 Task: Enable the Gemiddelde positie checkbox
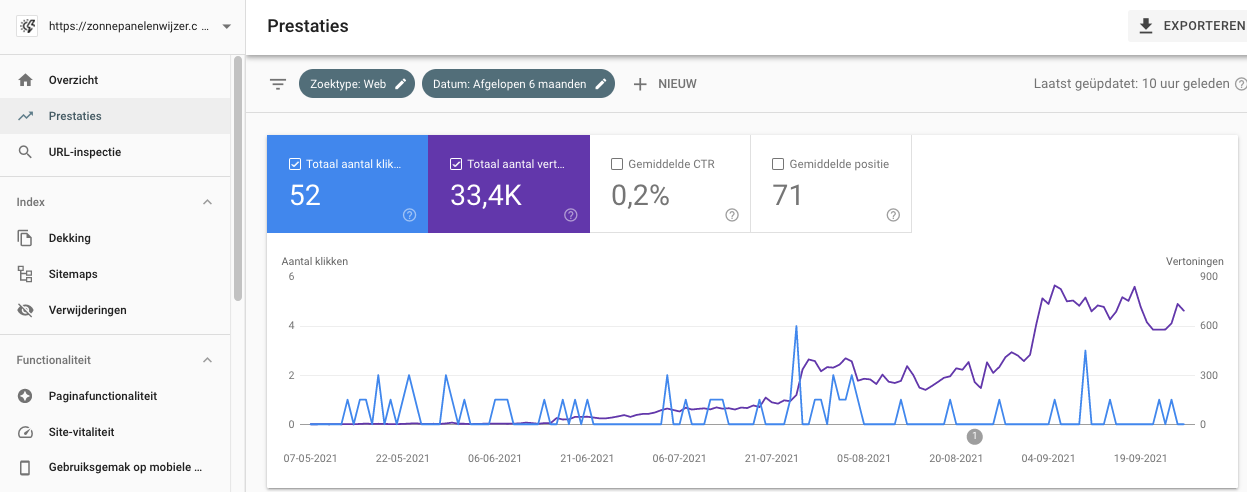pos(778,164)
